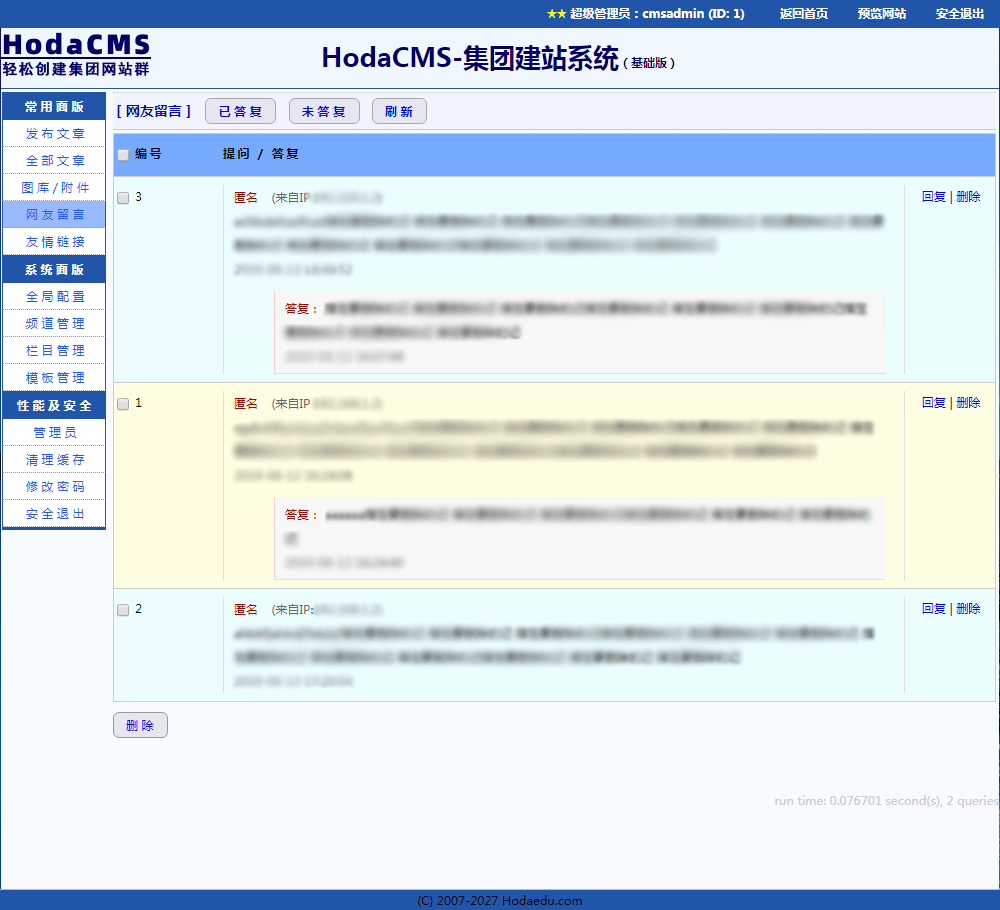Filter by 已答复 messages
Viewport: 1000px width, 910px height.
pos(240,112)
